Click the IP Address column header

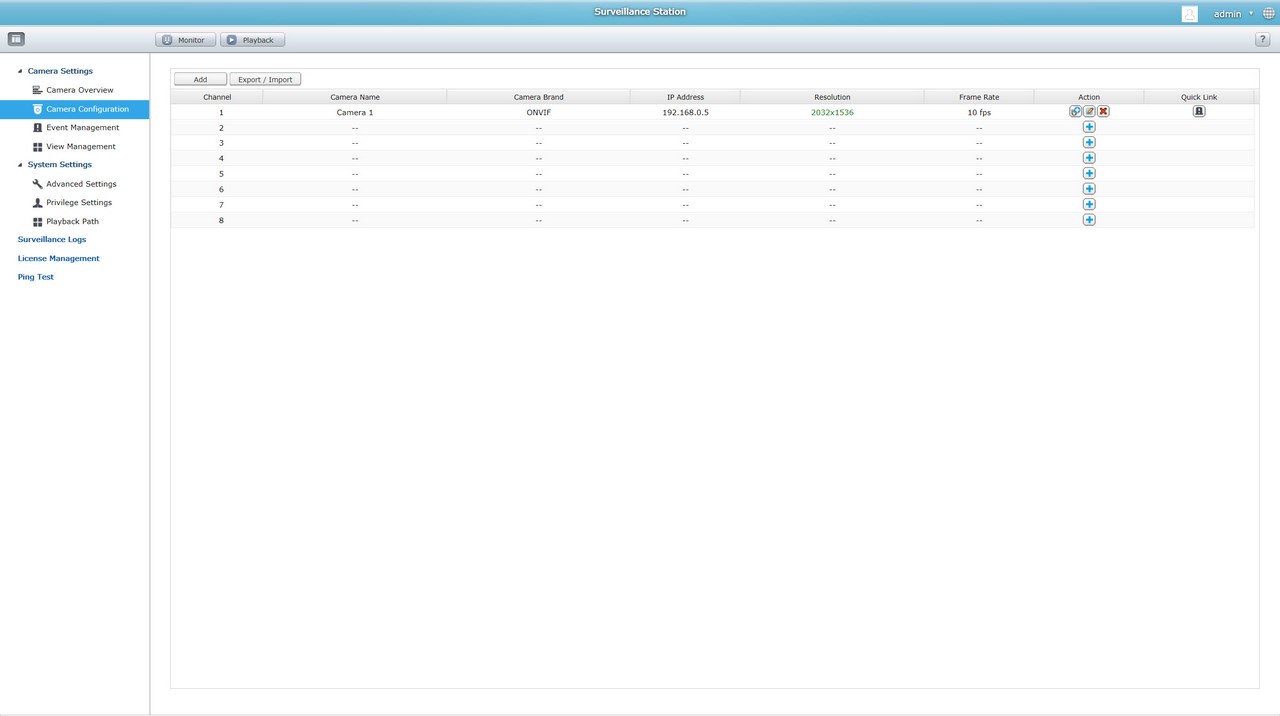[x=686, y=97]
